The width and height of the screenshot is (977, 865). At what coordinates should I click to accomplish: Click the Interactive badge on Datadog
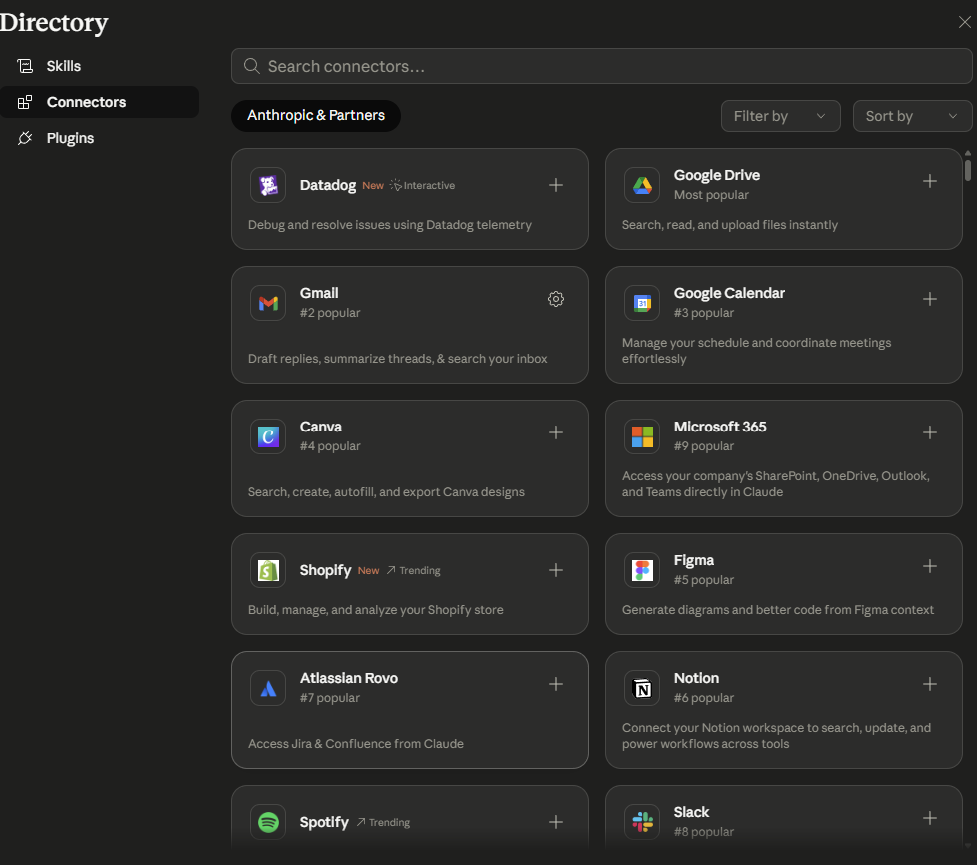(422, 185)
